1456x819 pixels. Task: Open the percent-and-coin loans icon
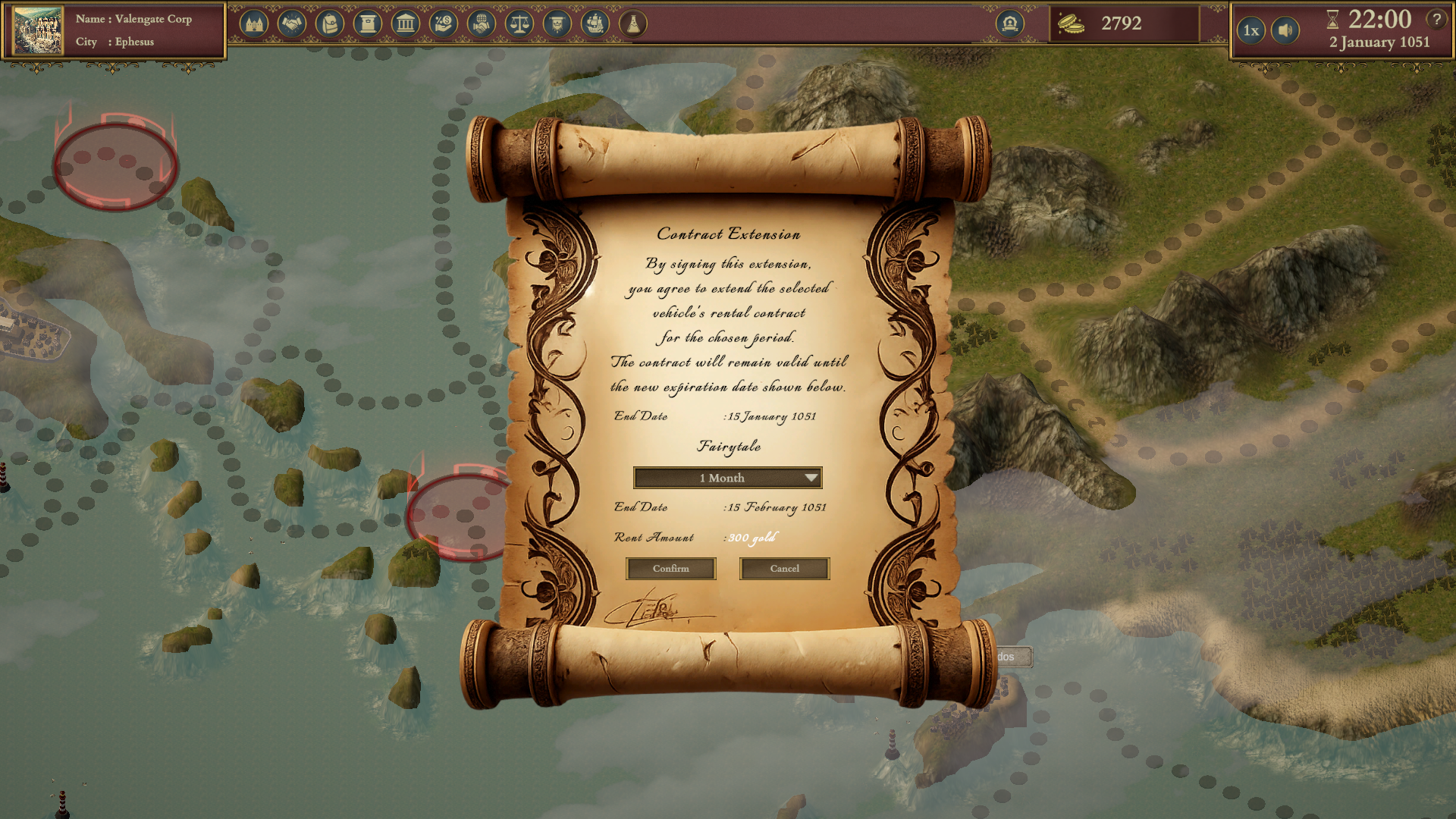(x=444, y=24)
